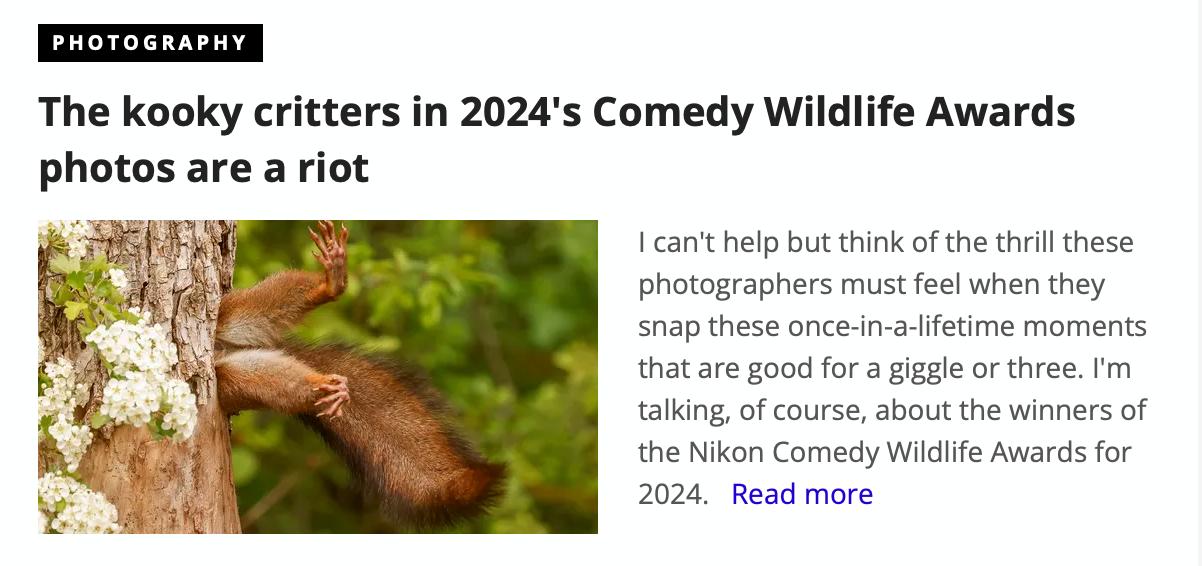Click "2024." at the excerpt's end

tap(672, 494)
